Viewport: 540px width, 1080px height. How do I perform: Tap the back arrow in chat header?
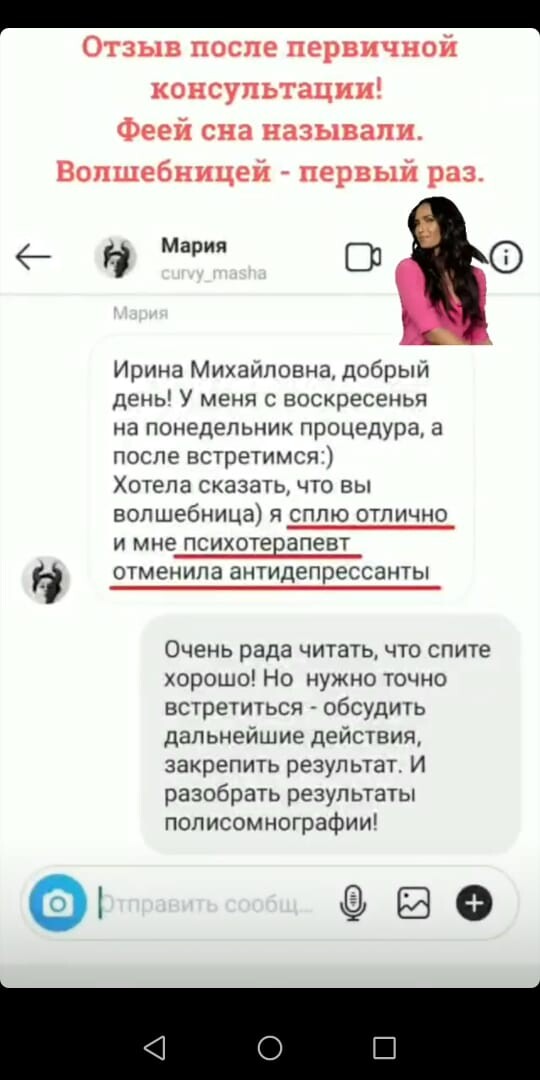click(33, 257)
